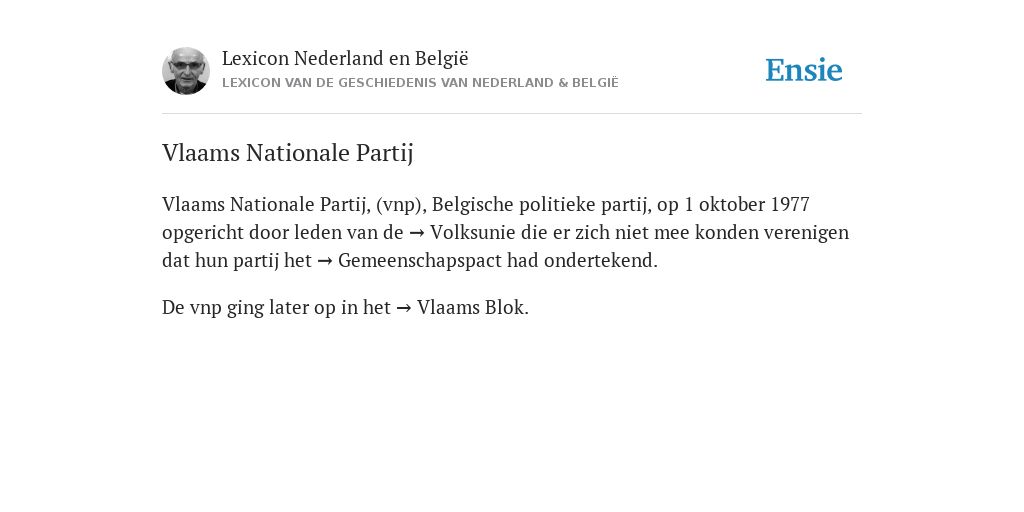Click the date 1 oktober 1977
Screen dimensions: 1024x512
[746, 204]
